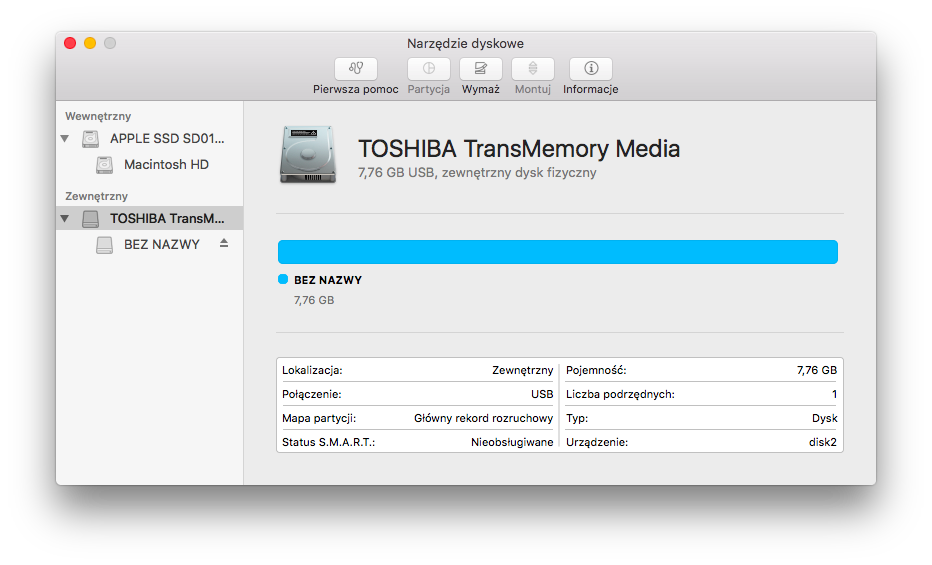Click the blue BEZ NAZWY legend dot
932x565 pixels.
click(x=283, y=280)
